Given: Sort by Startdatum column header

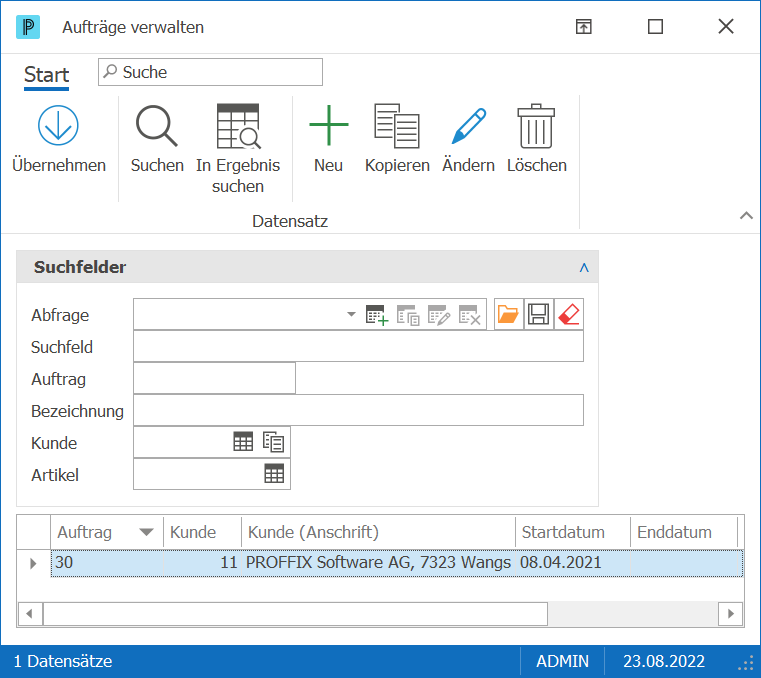Looking at the screenshot, I should [x=573, y=532].
